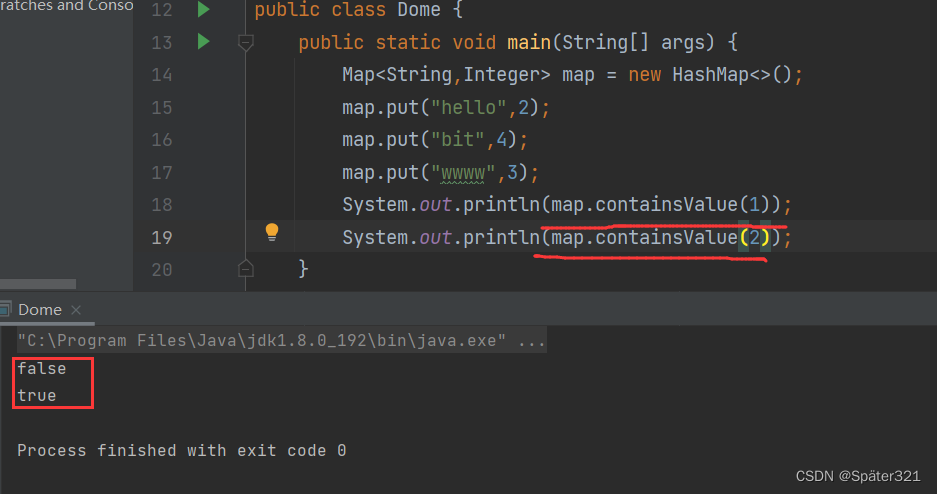Click the project panel horizontal scrollbar
The height and width of the screenshot is (494, 937).
38,284
